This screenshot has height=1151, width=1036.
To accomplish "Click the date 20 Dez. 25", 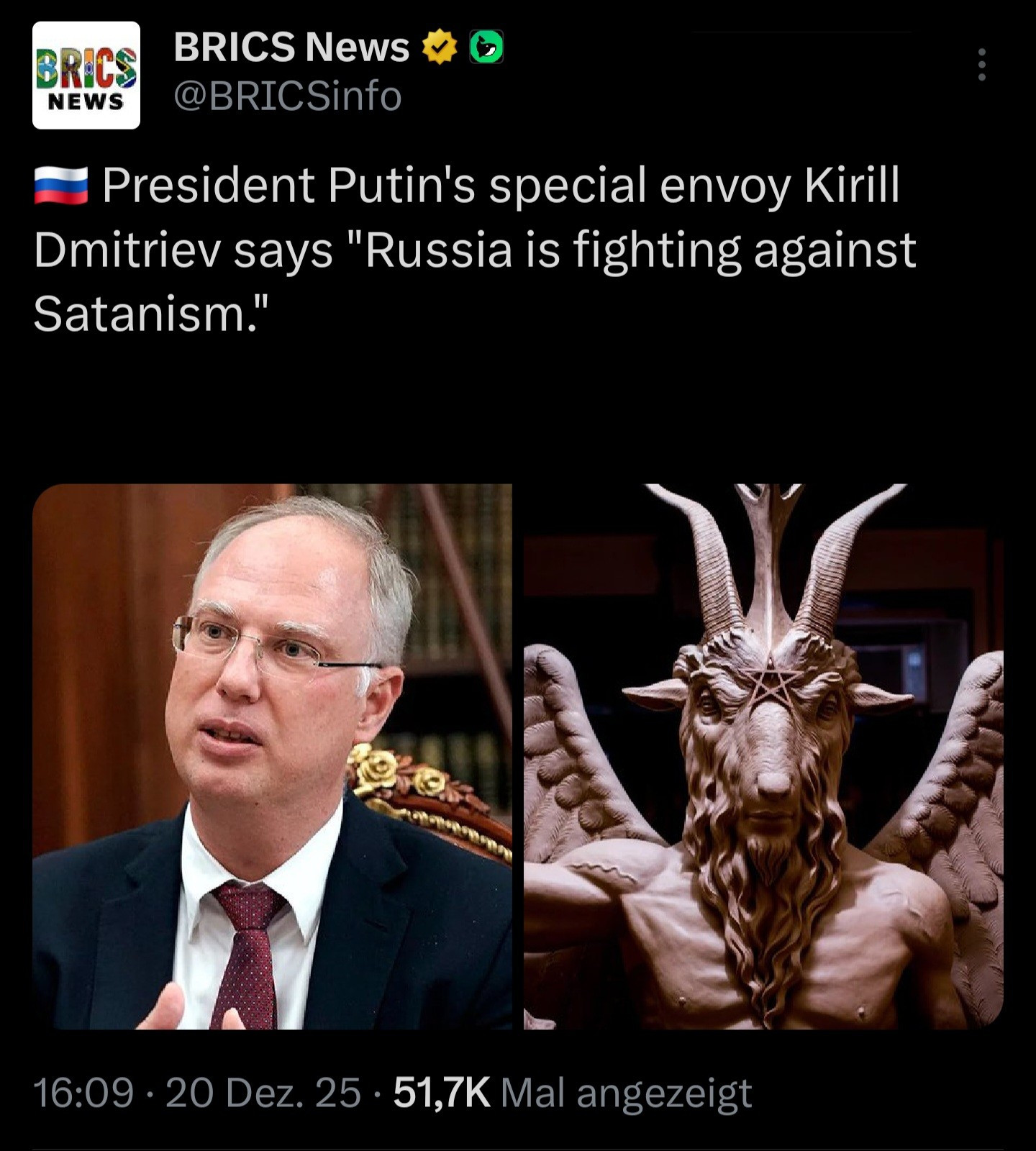I will [x=263, y=1093].
